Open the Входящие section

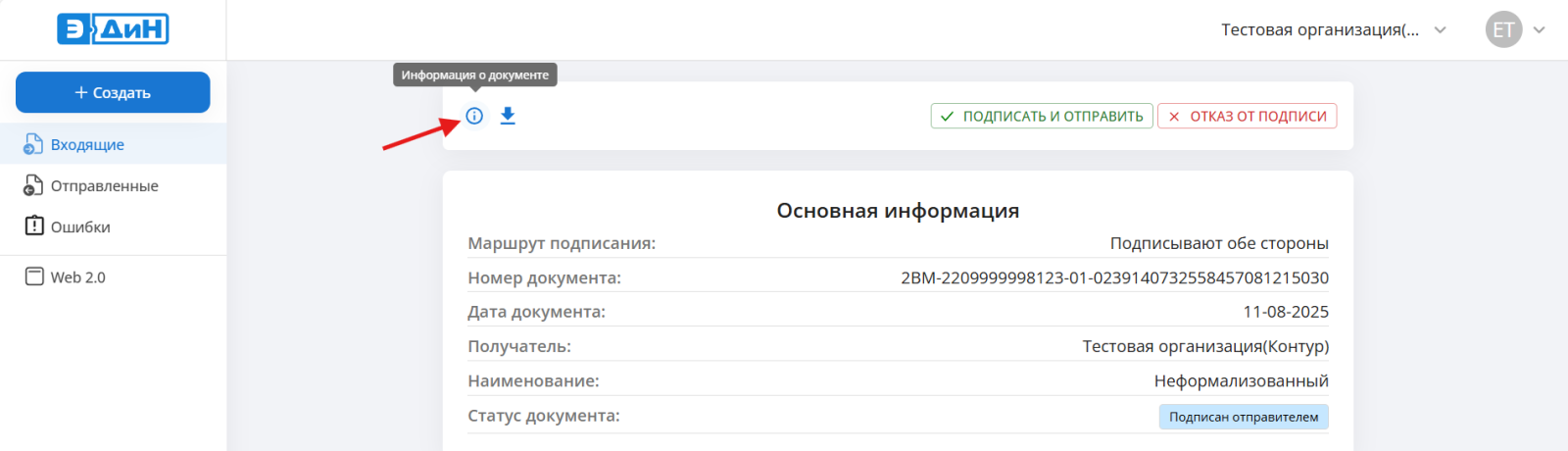click(x=87, y=144)
